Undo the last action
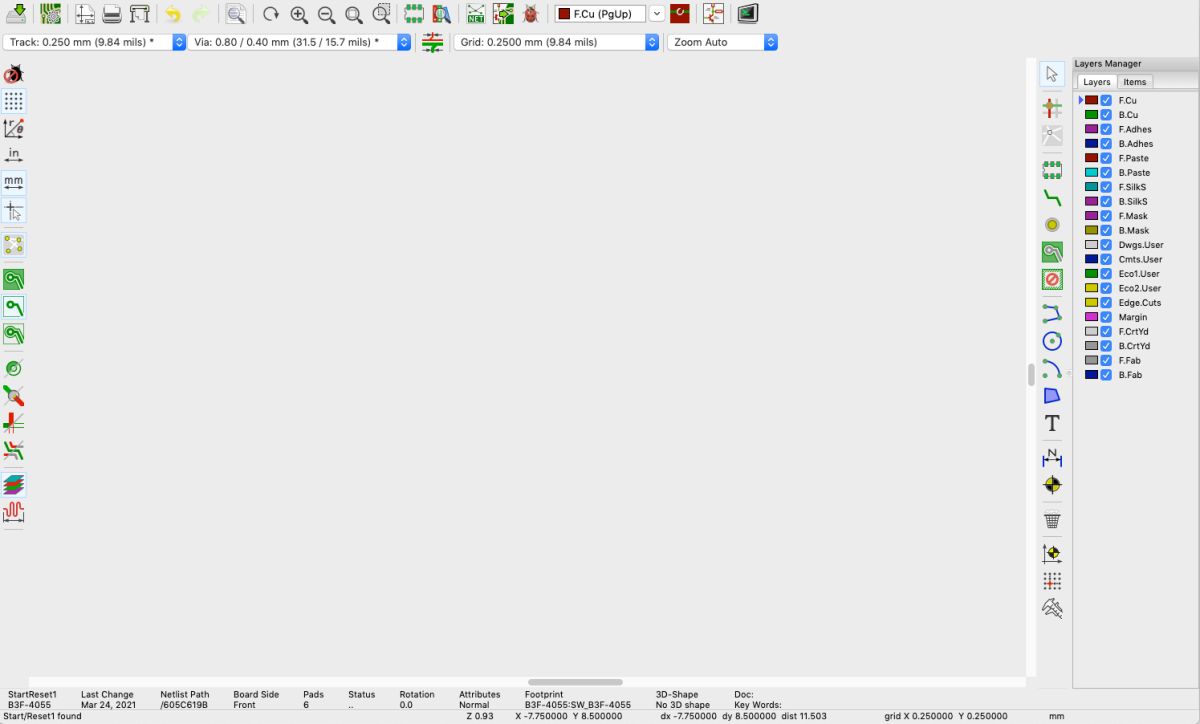Viewport: 1200px width, 724px height. tap(173, 14)
